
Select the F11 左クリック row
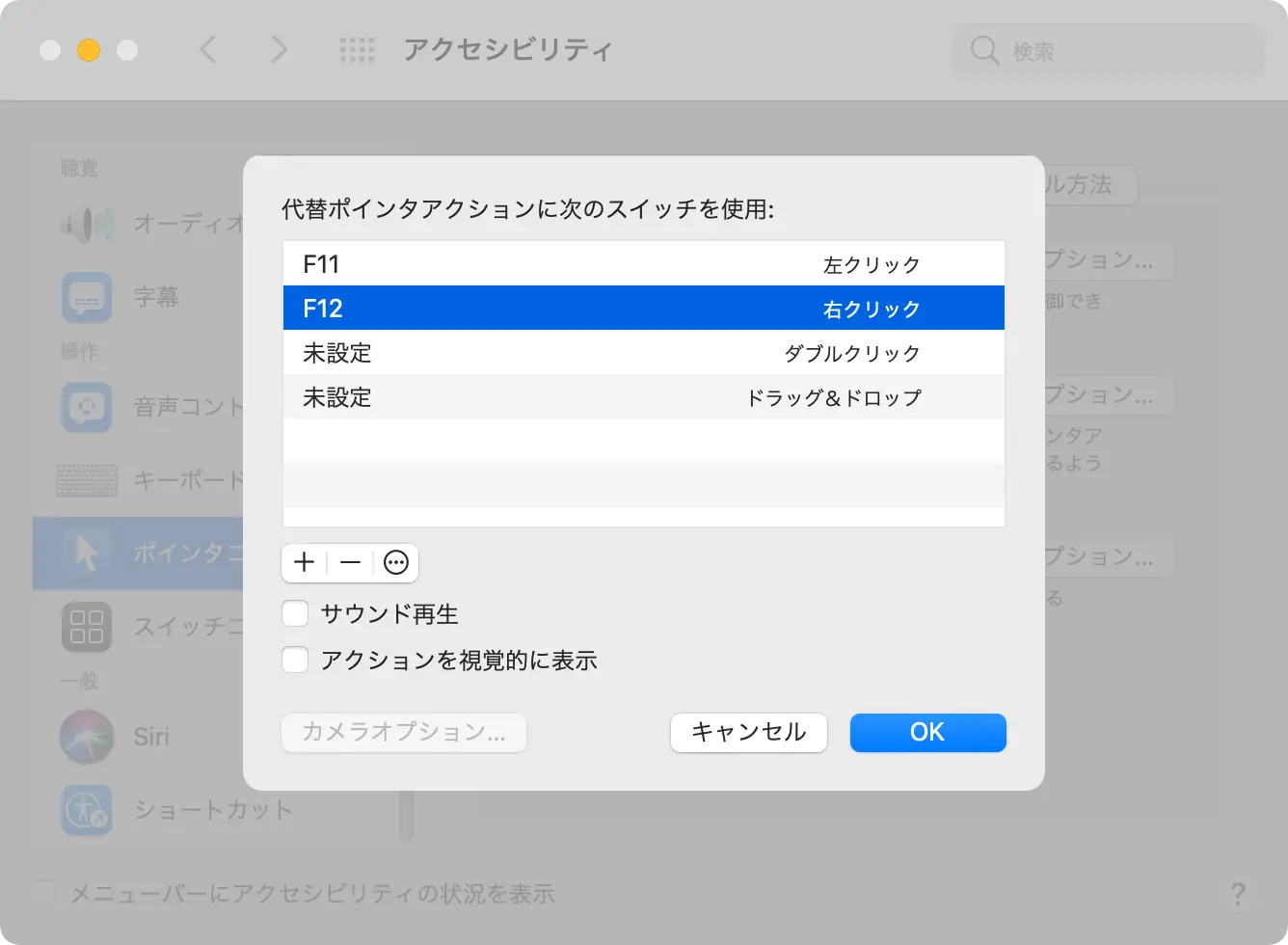pos(643,264)
